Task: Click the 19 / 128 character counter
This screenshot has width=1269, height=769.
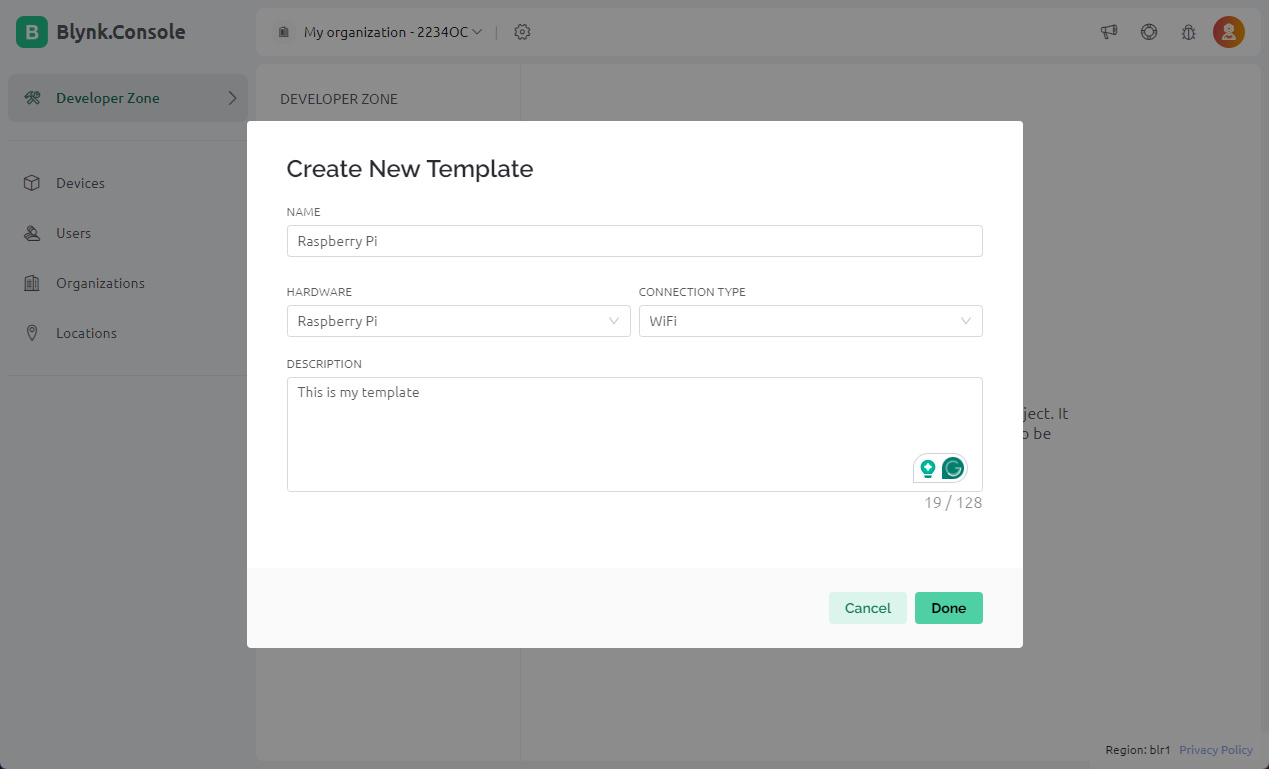Action: point(953,503)
